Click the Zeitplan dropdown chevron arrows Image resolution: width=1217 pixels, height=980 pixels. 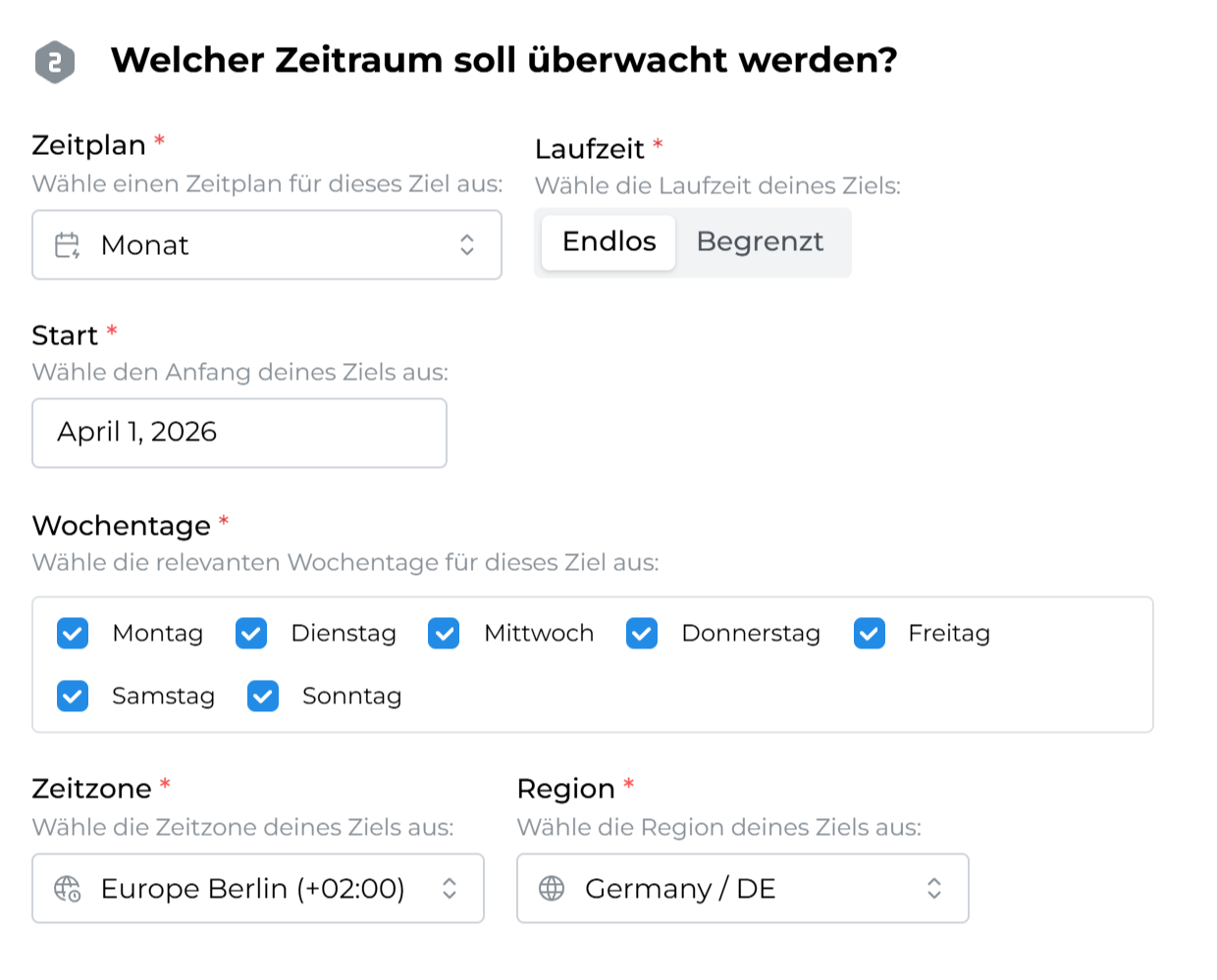point(467,245)
